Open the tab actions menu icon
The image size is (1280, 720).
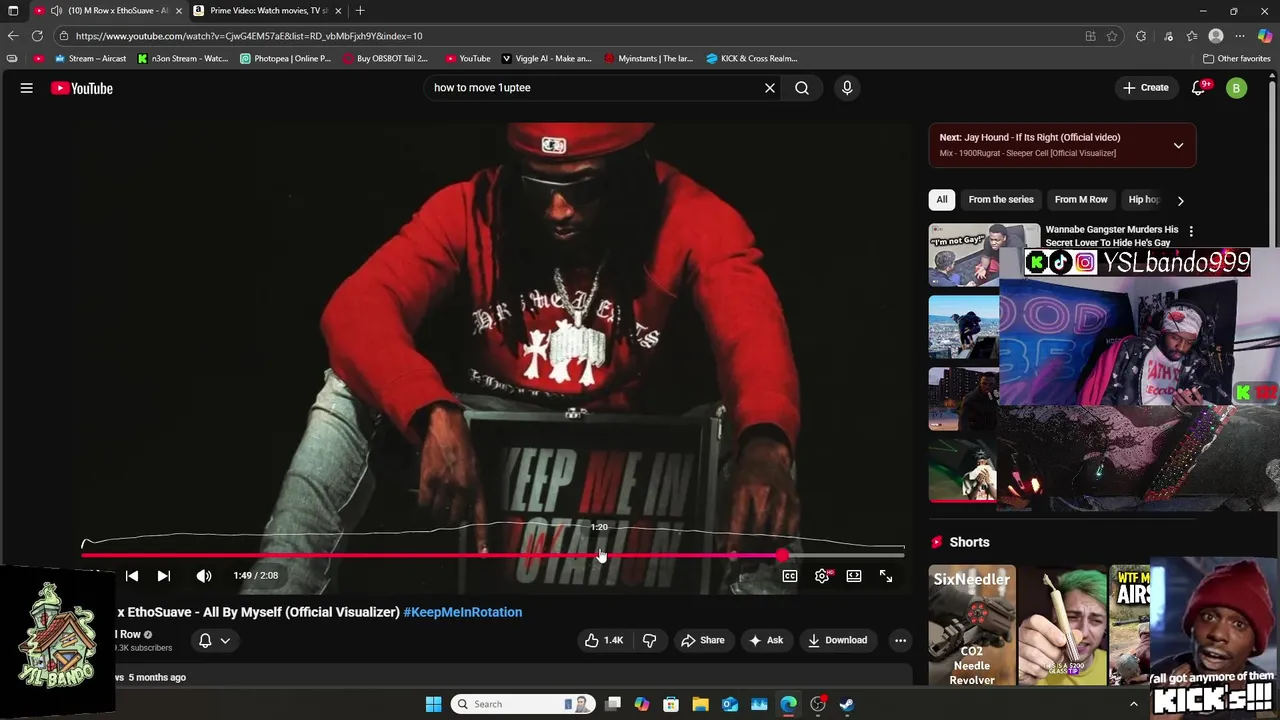click(13, 11)
